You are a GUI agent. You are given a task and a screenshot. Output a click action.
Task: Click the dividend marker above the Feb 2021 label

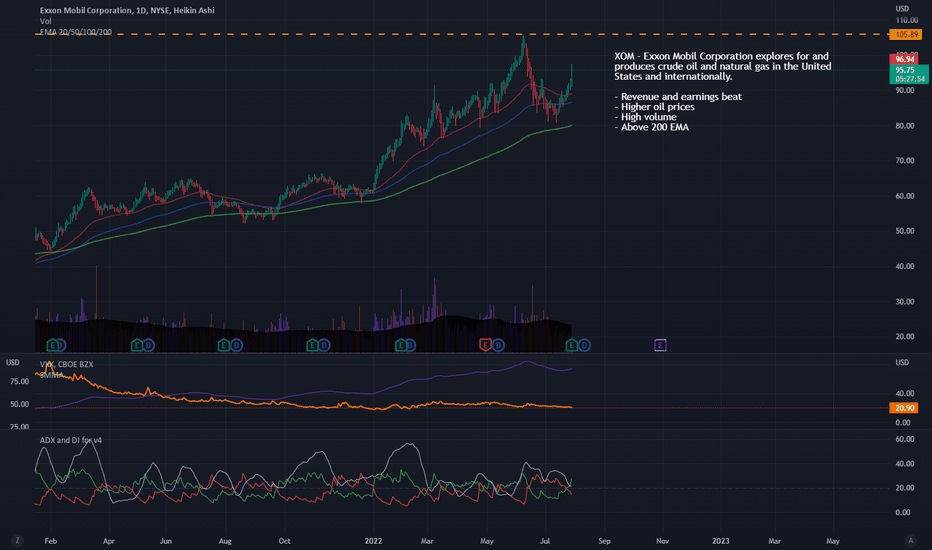(61, 345)
